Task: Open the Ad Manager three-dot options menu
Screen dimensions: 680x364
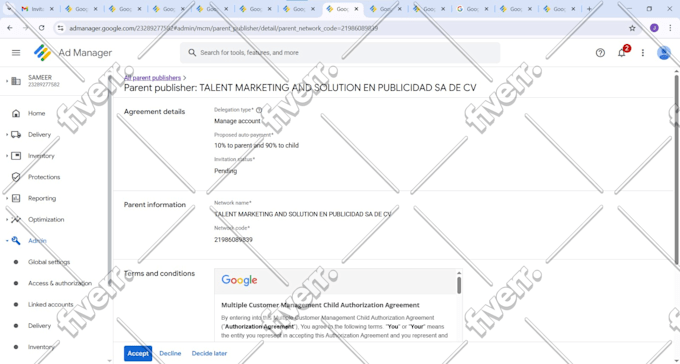Action: point(643,52)
